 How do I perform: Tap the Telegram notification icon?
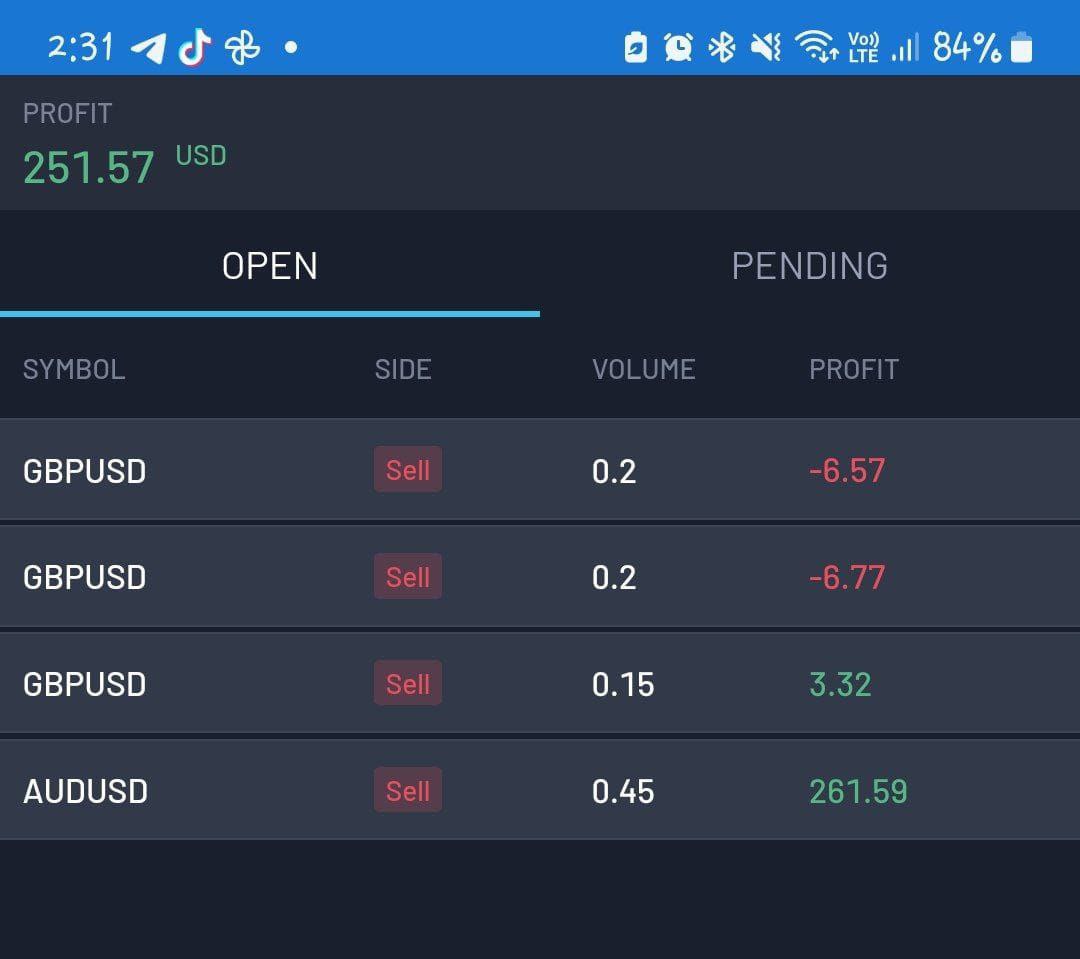coord(148,47)
